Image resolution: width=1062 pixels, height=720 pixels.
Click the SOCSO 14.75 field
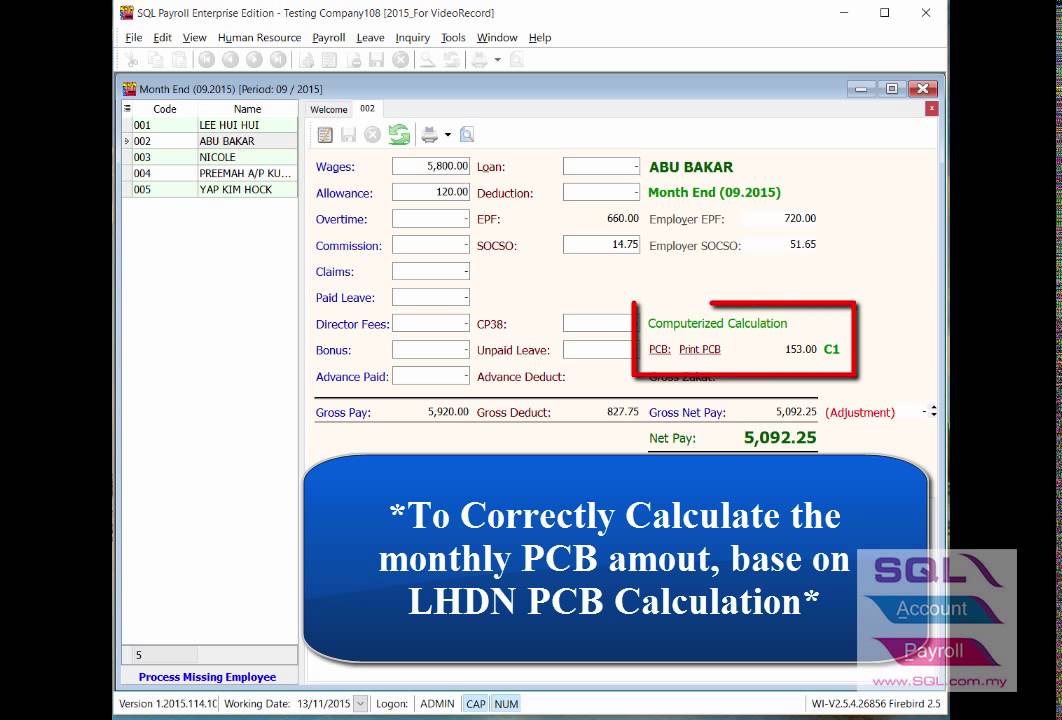click(601, 245)
